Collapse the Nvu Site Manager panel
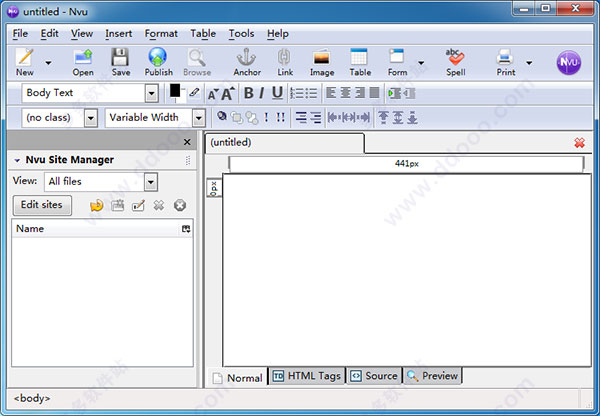 point(17,160)
